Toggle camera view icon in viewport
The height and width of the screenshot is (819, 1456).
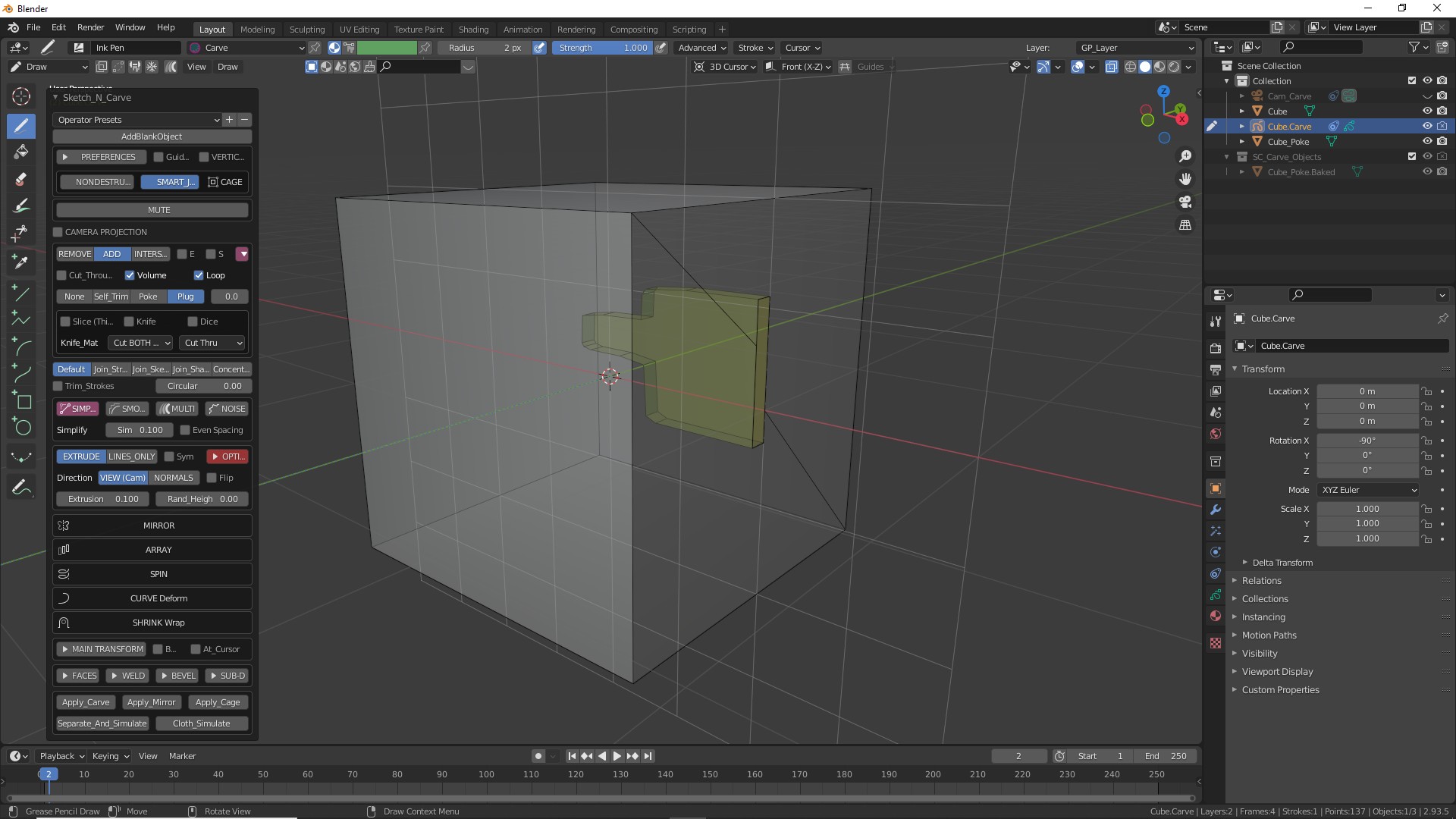(x=1185, y=202)
